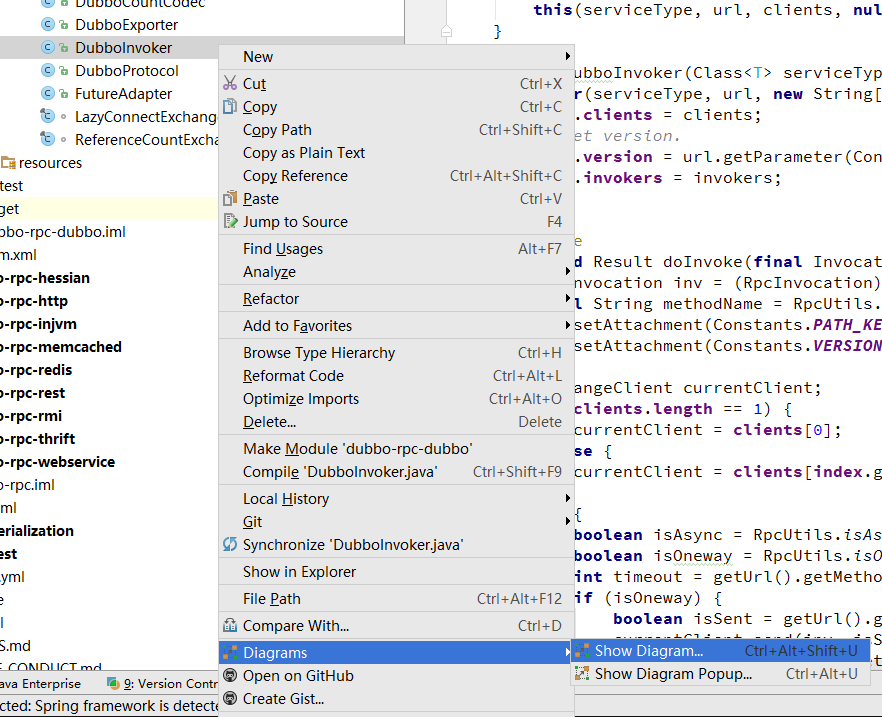Image resolution: width=882 pixels, height=717 pixels.
Task: Click the Compare With icon
Action: tap(230, 625)
